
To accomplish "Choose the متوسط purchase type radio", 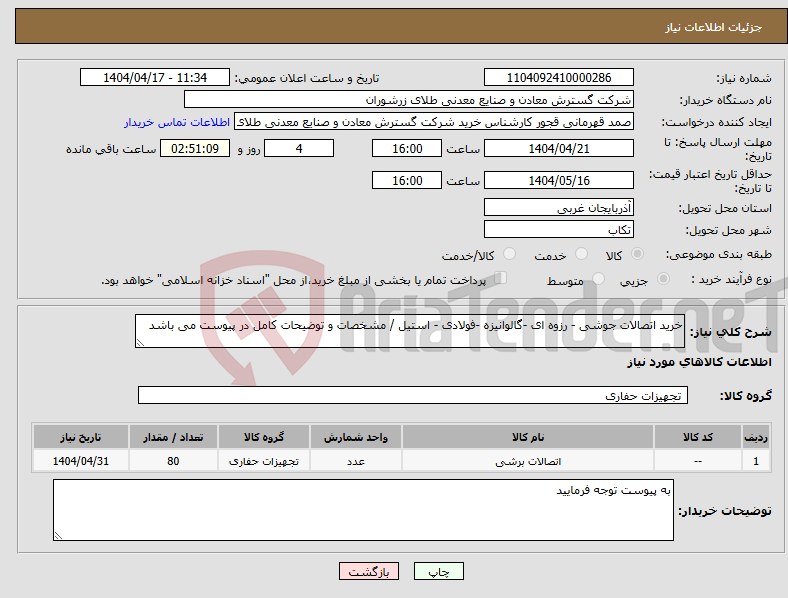I will [x=598, y=278].
